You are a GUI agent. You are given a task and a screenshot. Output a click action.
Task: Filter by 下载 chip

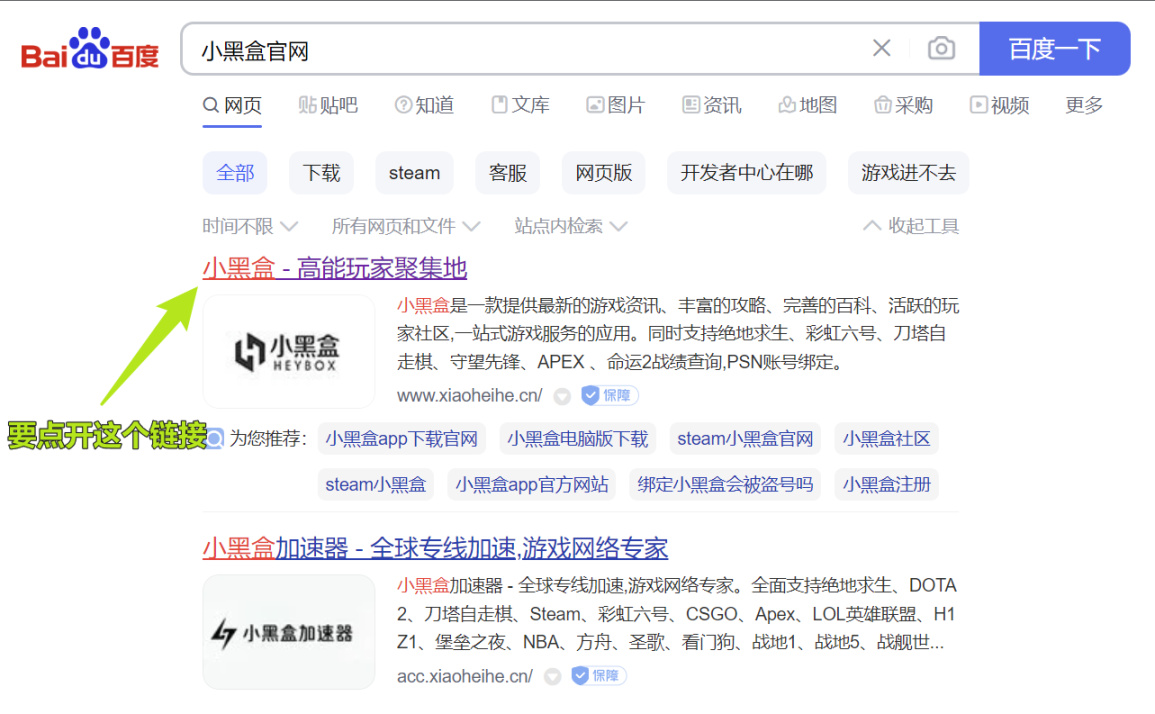click(321, 173)
